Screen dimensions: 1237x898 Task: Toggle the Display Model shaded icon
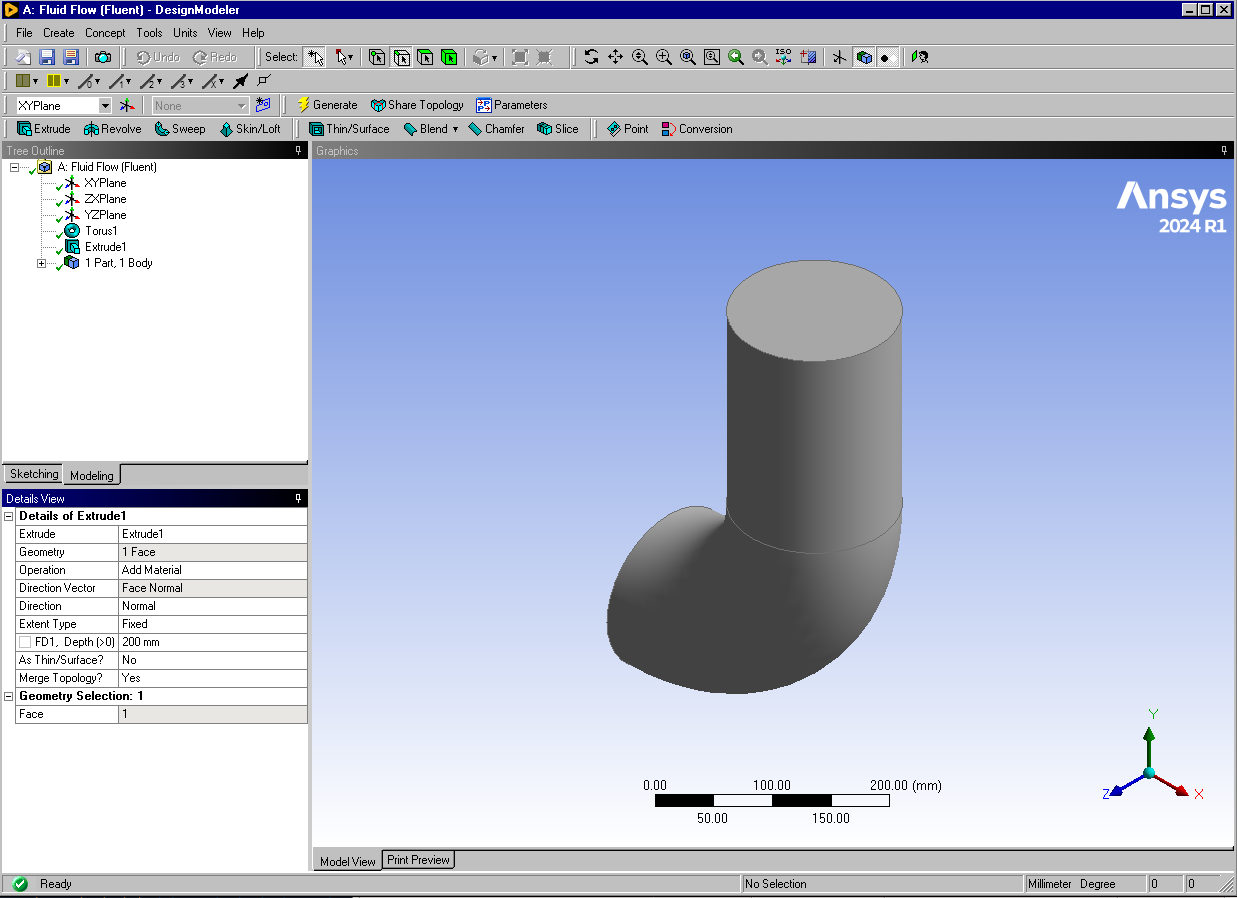pyautogui.click(x=863, y=57)
